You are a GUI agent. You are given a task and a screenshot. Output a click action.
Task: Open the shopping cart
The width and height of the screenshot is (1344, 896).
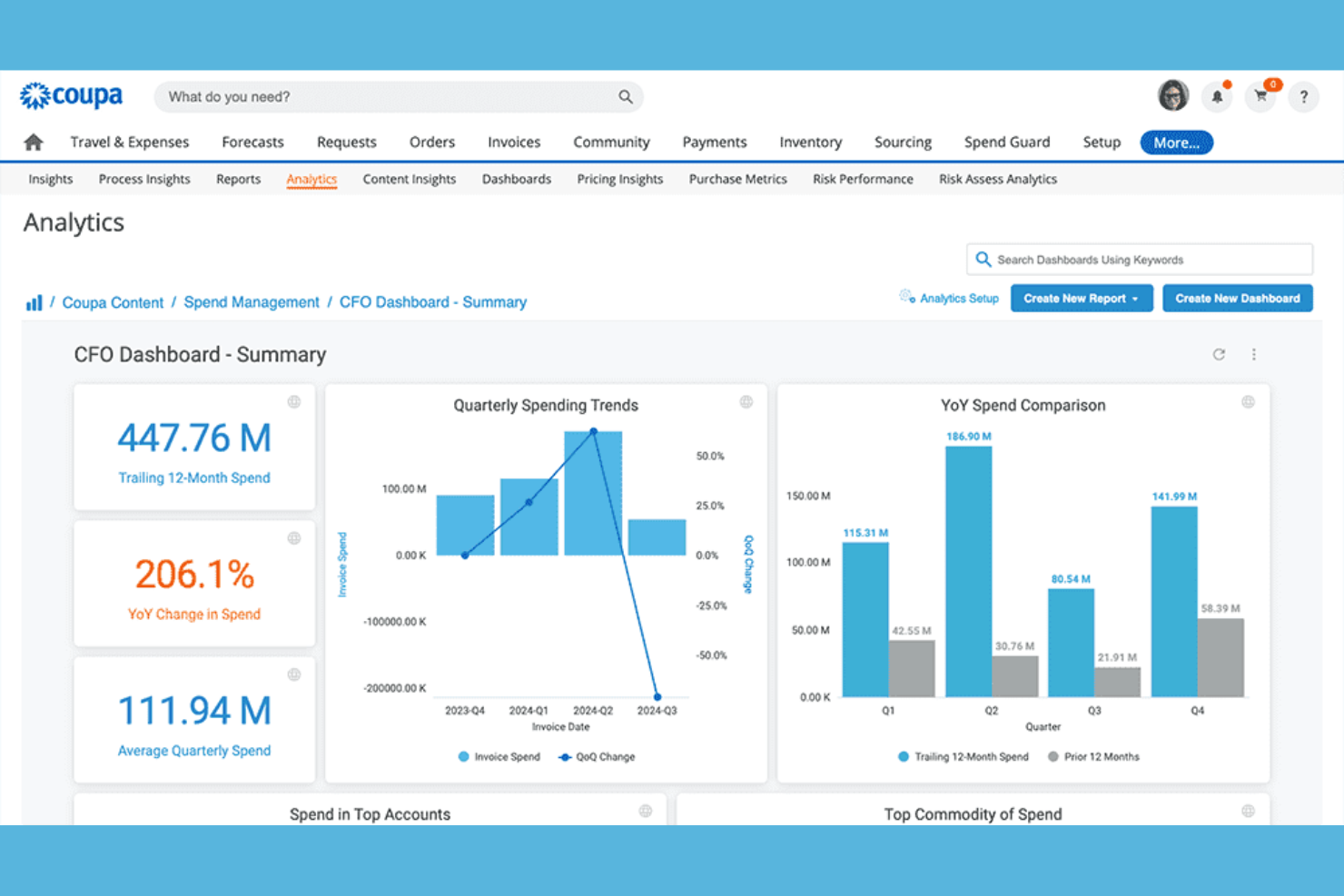pos(1260,96)
